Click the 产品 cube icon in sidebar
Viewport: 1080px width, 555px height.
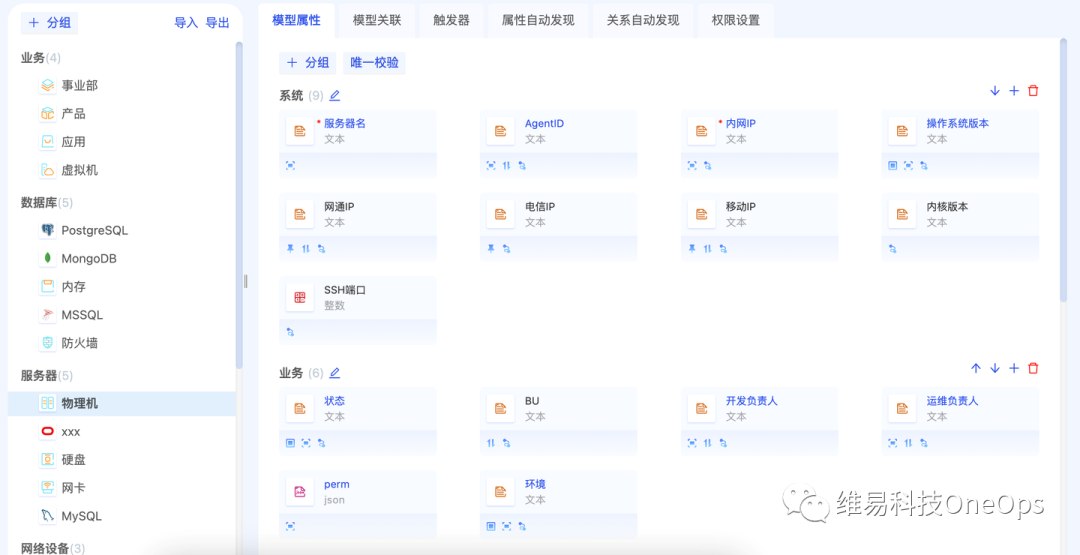48,114
